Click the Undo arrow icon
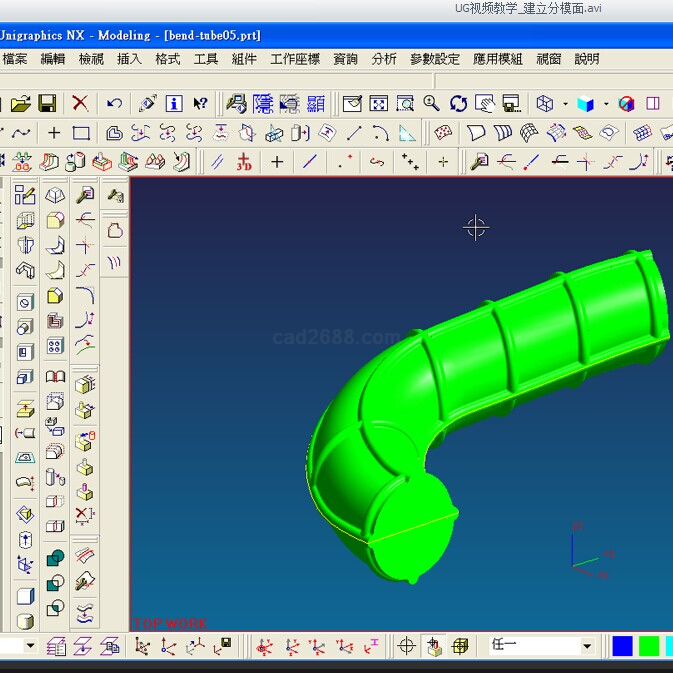 click(x=115, y=103)
